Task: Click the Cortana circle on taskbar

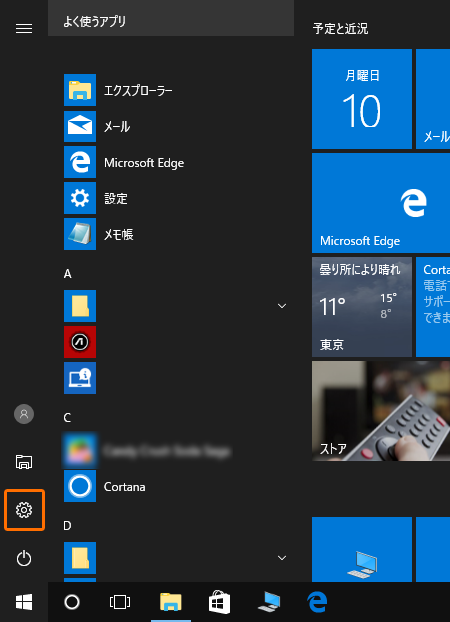Action: pos(72,602)
